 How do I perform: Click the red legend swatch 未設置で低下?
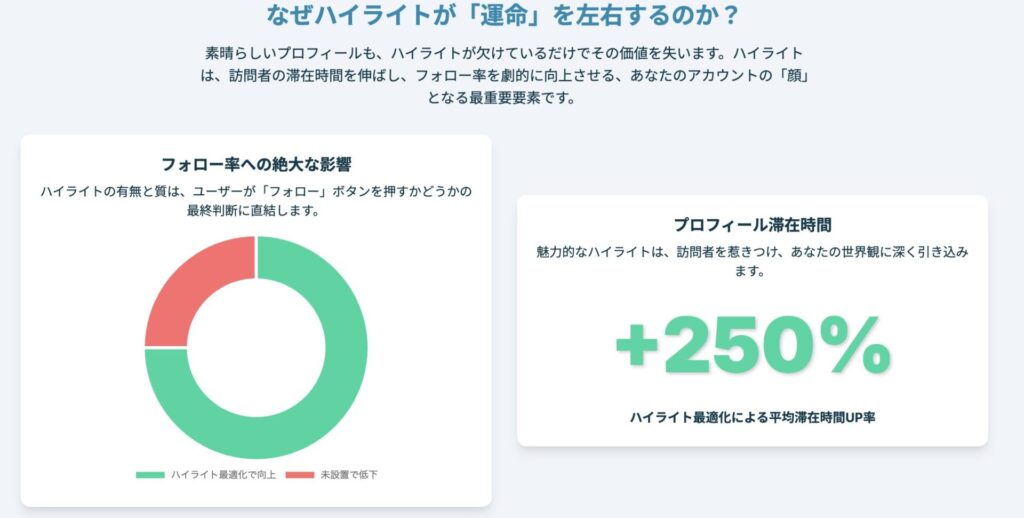(300, 475)
